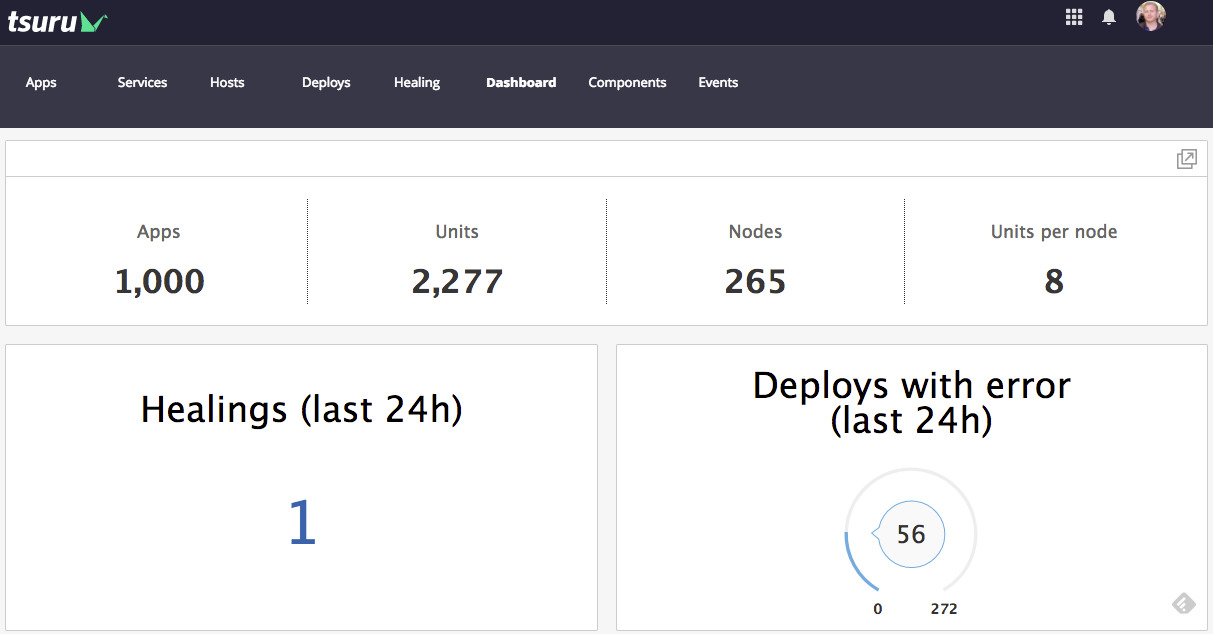The image size is (1213, 634).
Task: Click the watermark icon in Deploys panel corner
Action: (x=1183, y=603)
